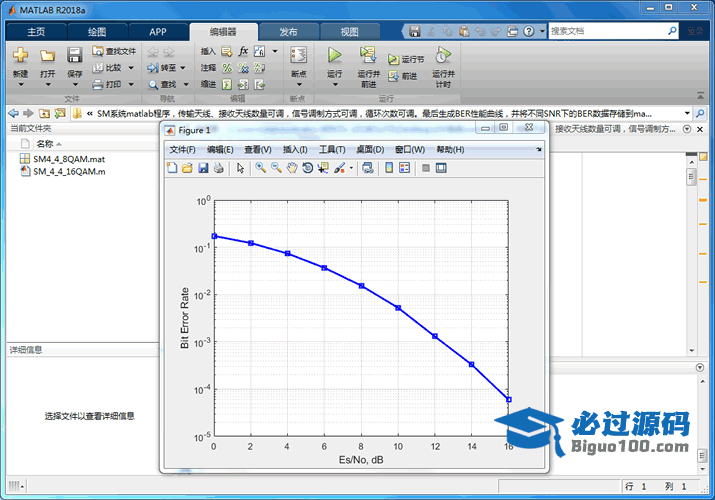Click Figure open file icon
This screenshot has width=715, height=500.
(x=187, y=168)
